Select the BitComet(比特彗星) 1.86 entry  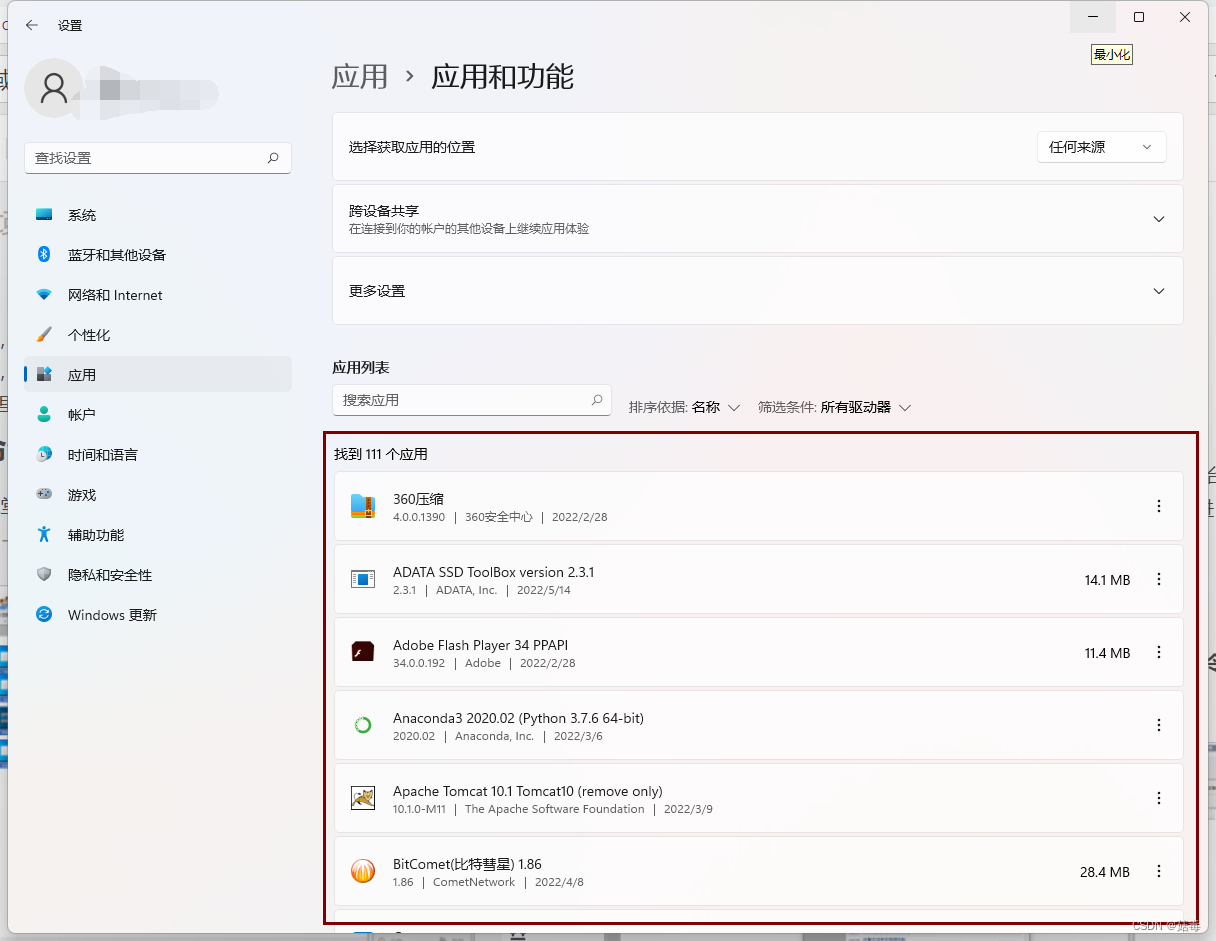pos(758,871)
